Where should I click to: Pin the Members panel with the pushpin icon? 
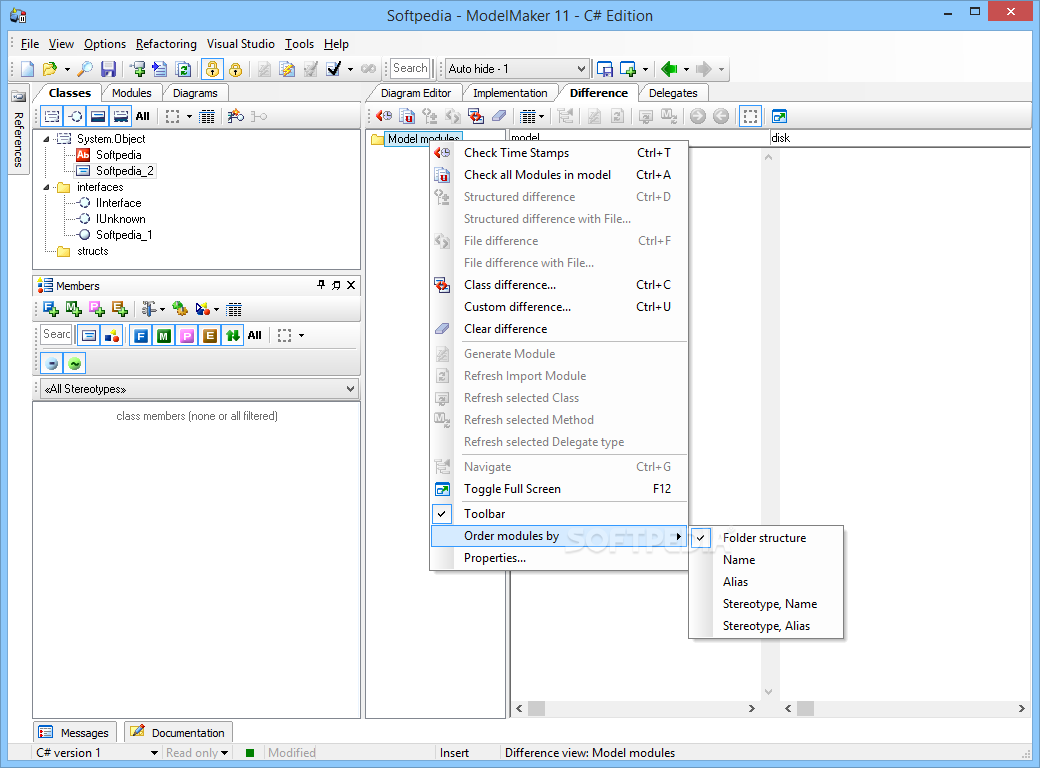321,285
